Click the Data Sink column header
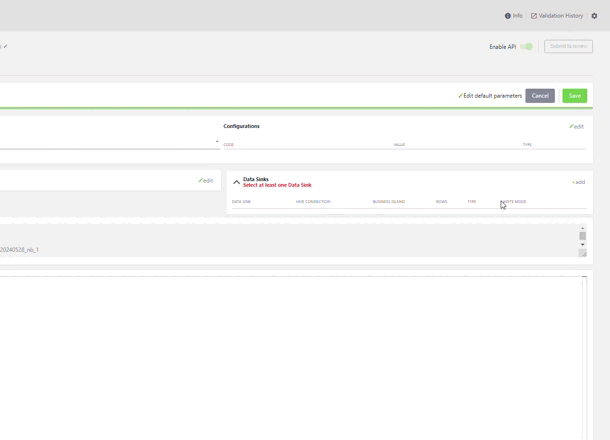The height and width of the screenshot is (440, 610). coord(241,202)
